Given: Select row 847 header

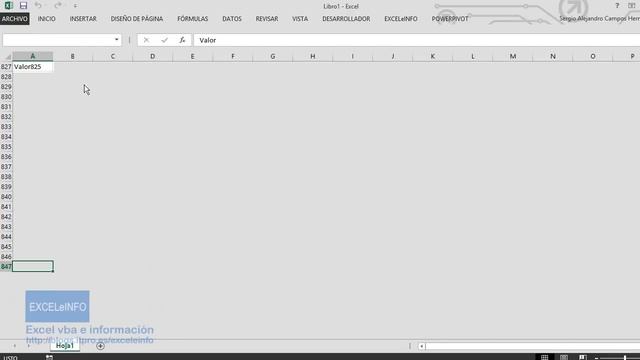Looking at the screenshot, I should pos(6,267).
